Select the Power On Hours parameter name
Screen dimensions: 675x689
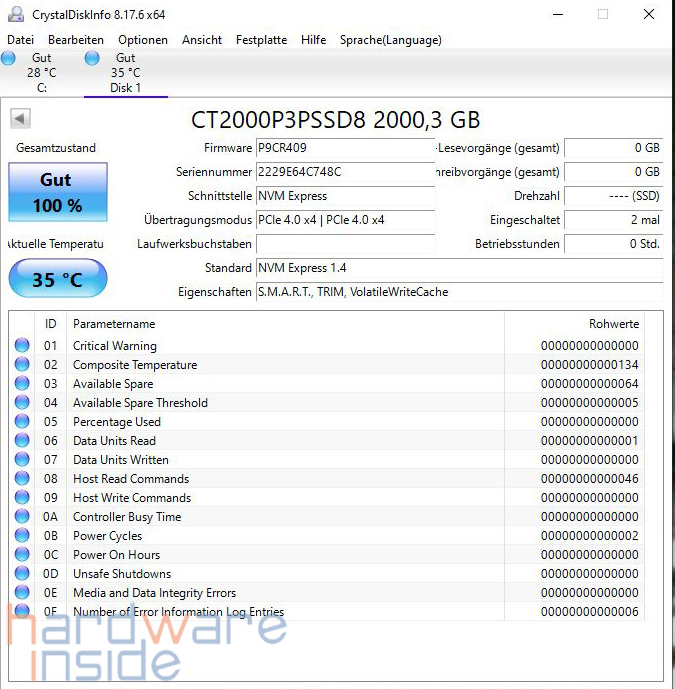tap(116, 555)
